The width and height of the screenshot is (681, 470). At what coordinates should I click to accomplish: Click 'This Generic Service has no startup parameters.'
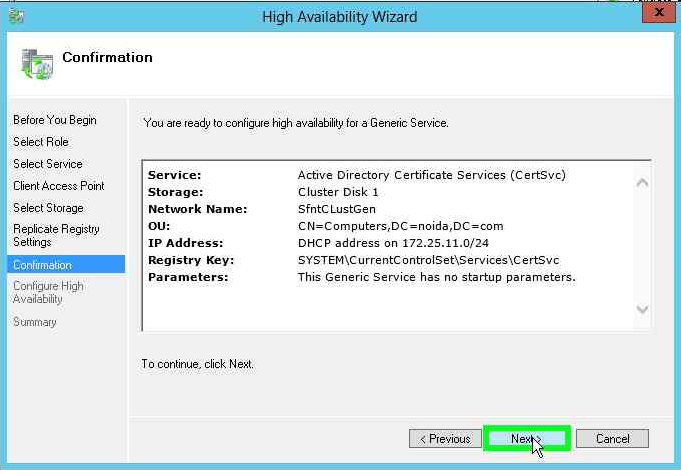click(436, 277)
